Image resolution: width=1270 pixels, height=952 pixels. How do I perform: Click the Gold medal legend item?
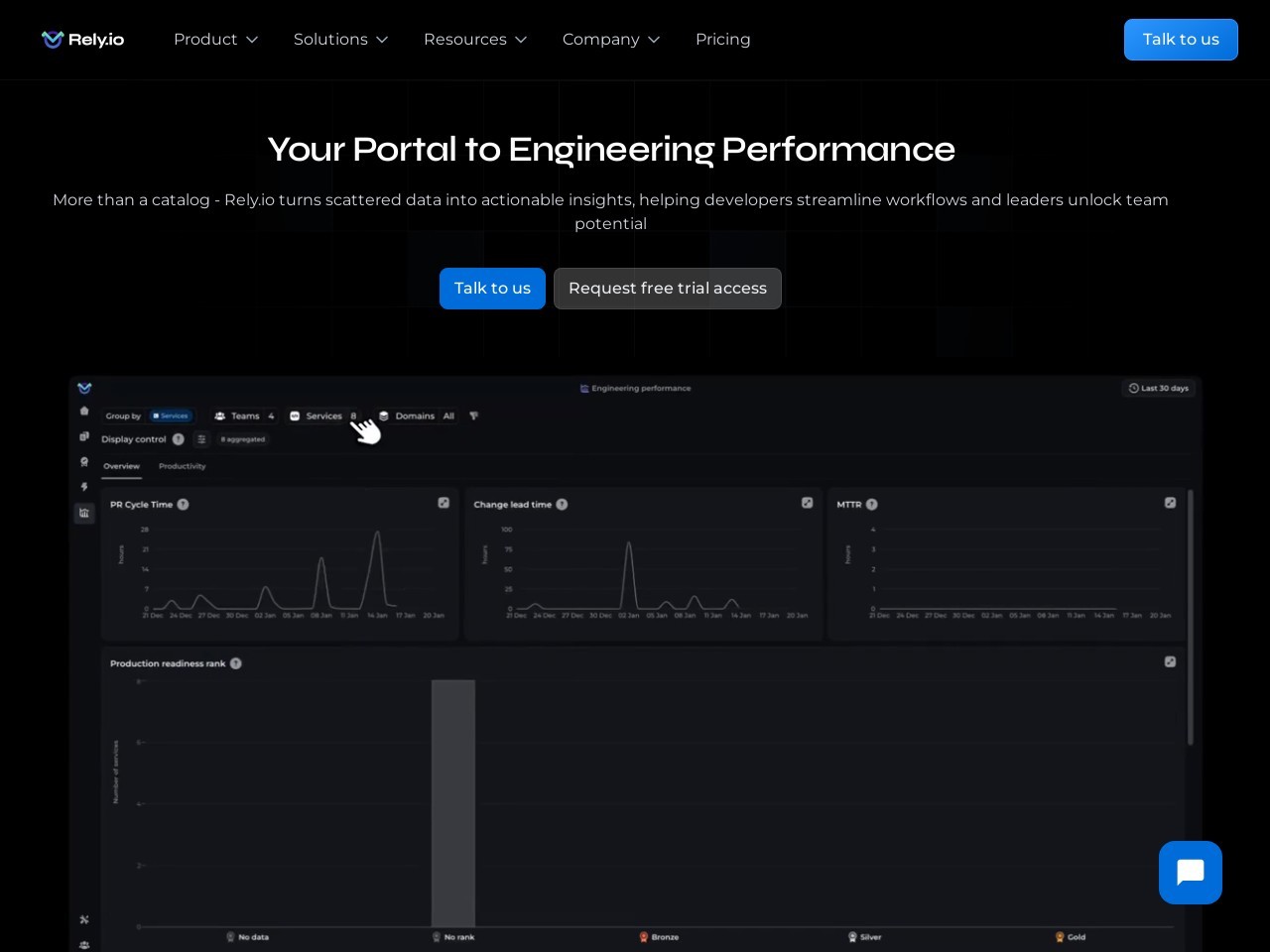pos(1071,937)
